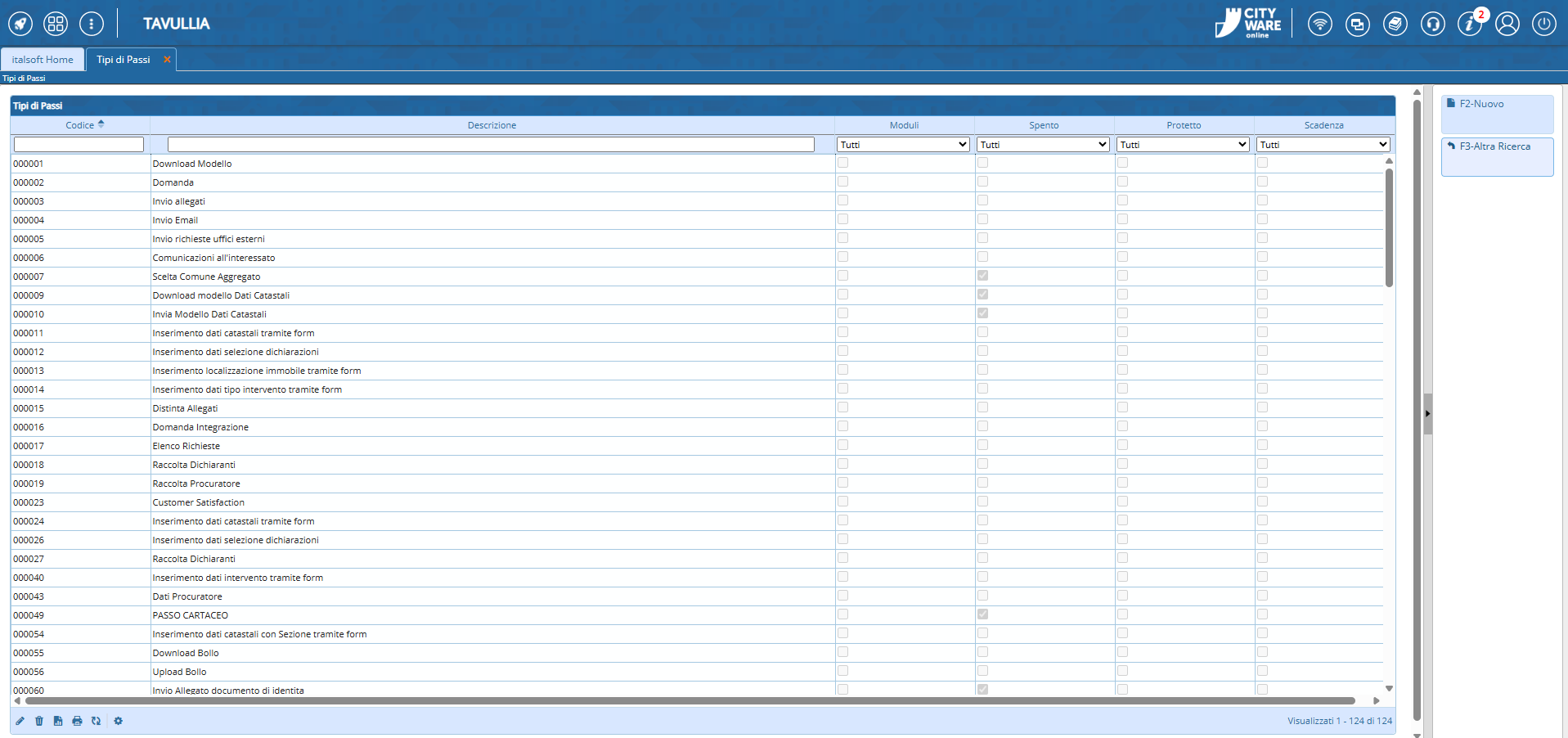Screen dimensions: 1568x738
Task: Click the headset support icon
Action: pos(1432,25)
